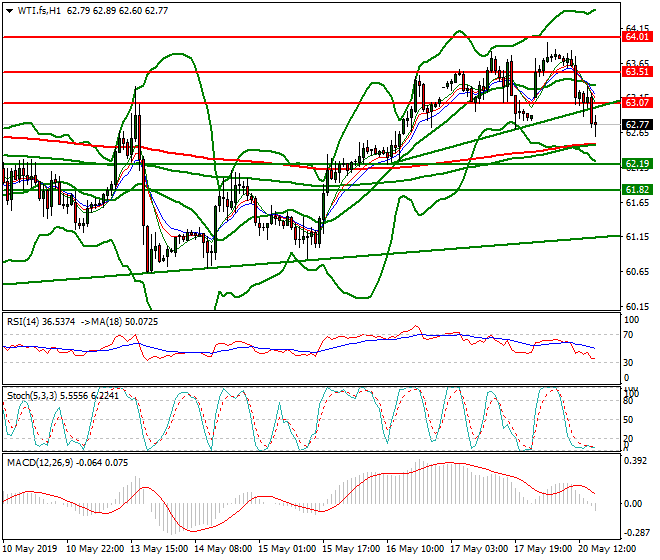Click the 61.15 price scale value
Screen dimensions: 660x560
pyautogui.click(x=637, y=237)
